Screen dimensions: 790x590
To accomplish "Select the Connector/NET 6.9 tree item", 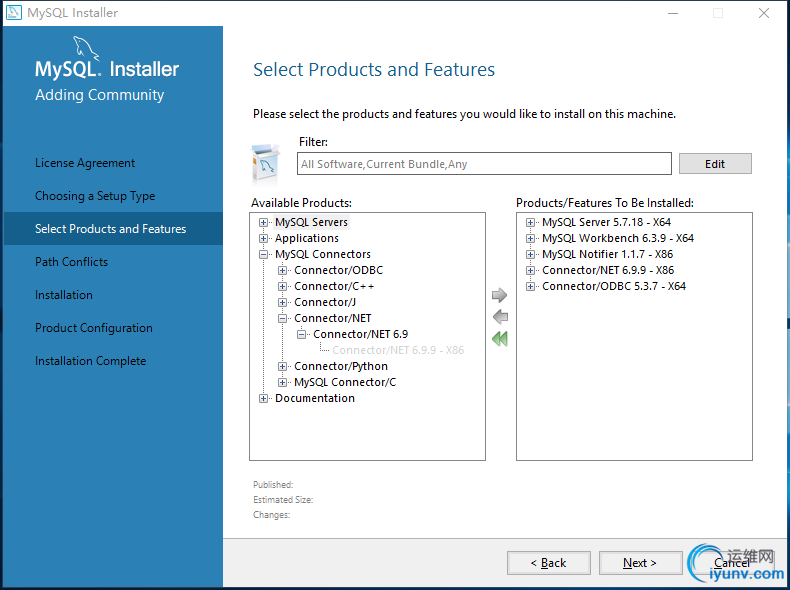I will pyautogui.click(x=360, y=334).
